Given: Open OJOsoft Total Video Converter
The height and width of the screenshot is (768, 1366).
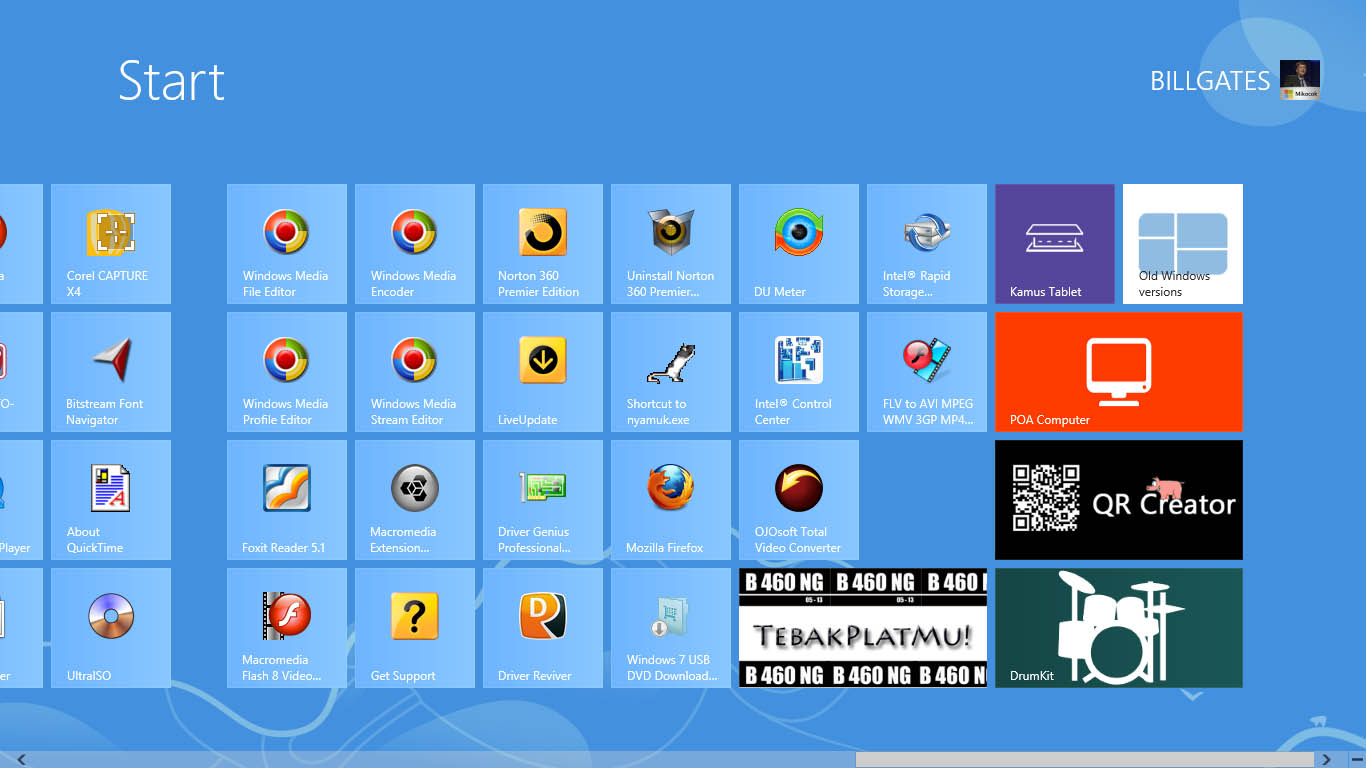Looking at the screenshot, I should (799, 500).
